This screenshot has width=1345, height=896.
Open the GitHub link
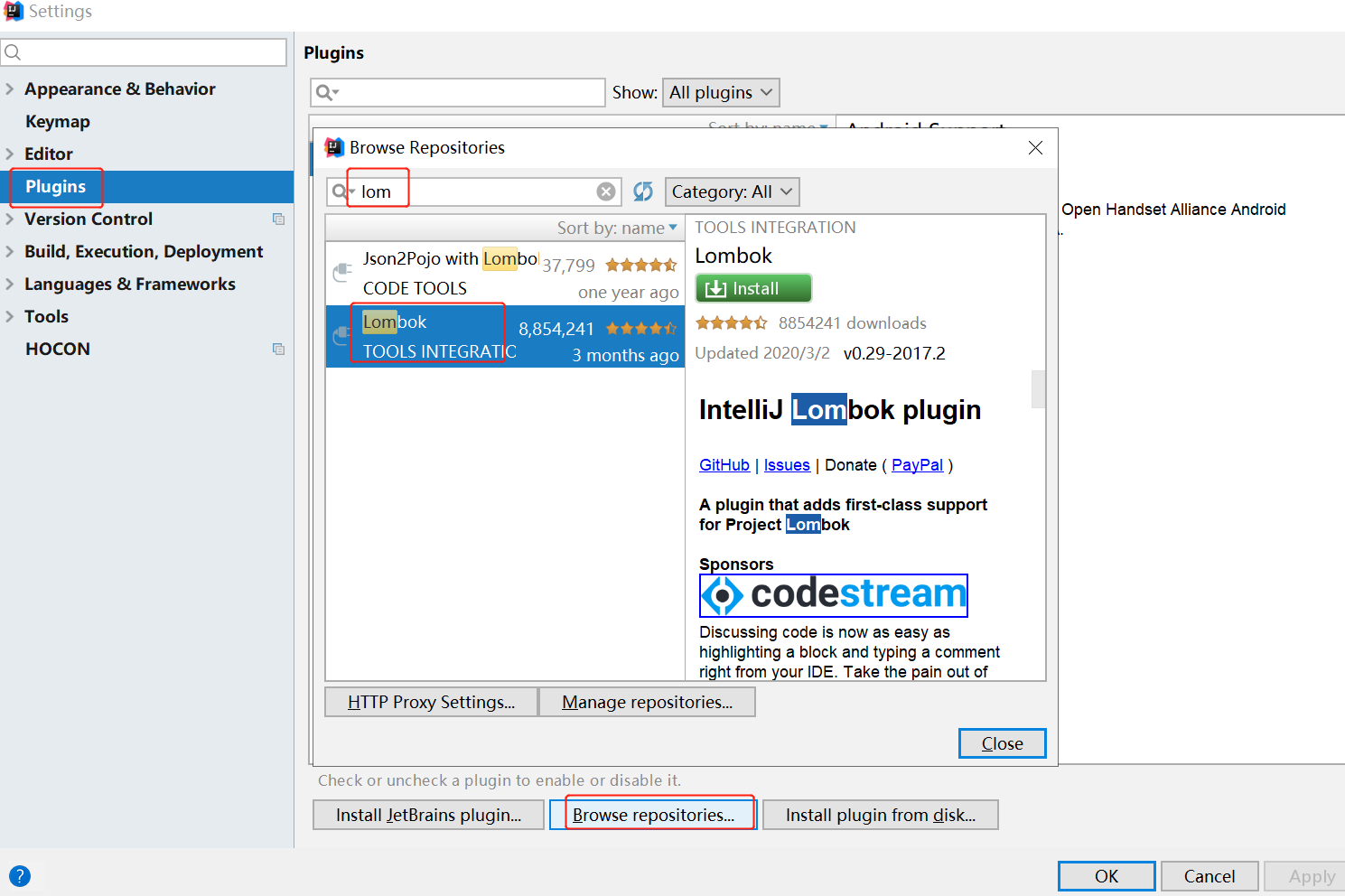click(x=724, y=464)
